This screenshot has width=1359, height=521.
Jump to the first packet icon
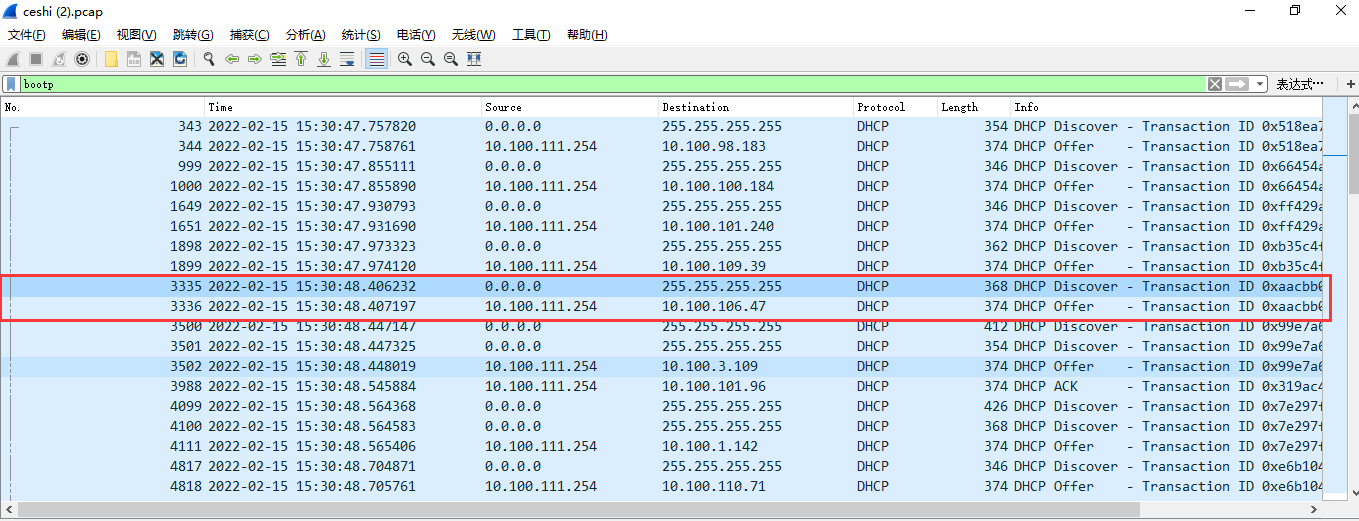(x=301, y=59)
